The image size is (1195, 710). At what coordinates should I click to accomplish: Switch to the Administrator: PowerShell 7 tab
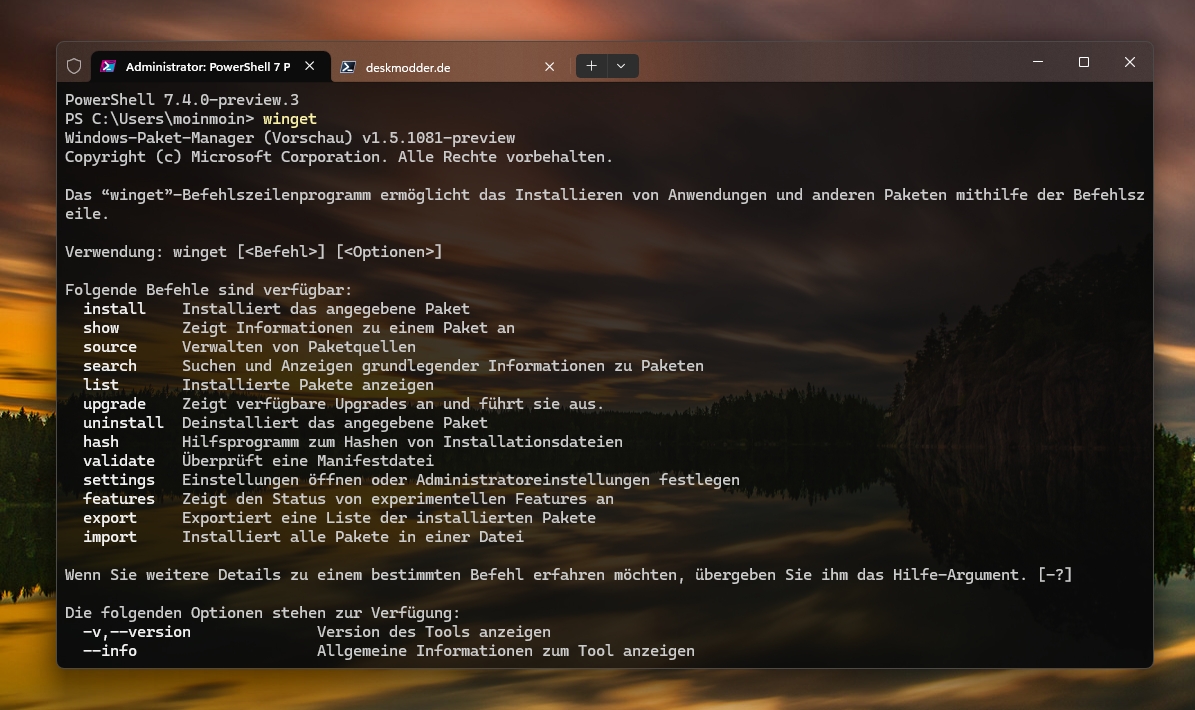[x=210, y=66]
